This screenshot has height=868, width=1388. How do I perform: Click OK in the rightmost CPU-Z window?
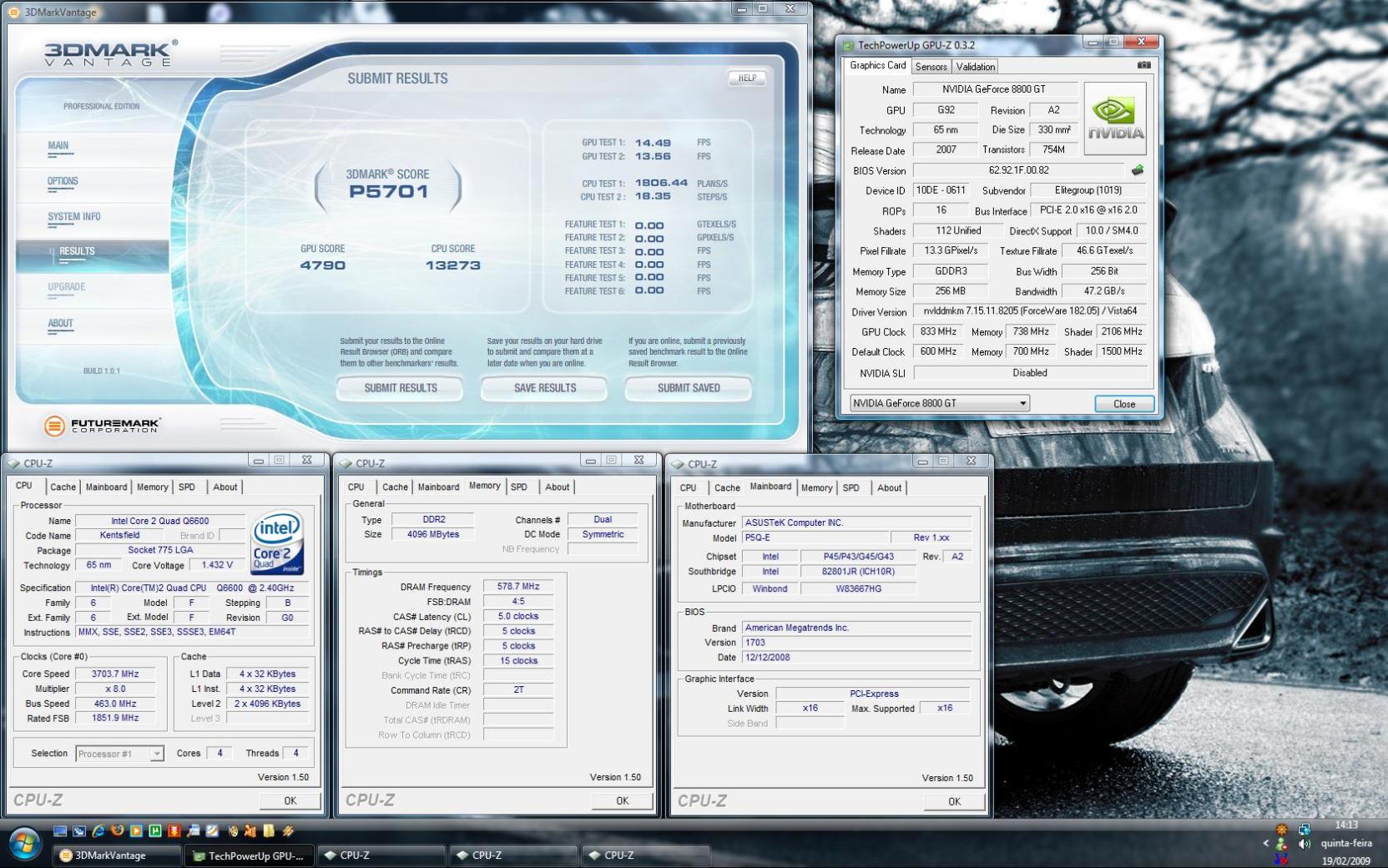click(954, 801)
